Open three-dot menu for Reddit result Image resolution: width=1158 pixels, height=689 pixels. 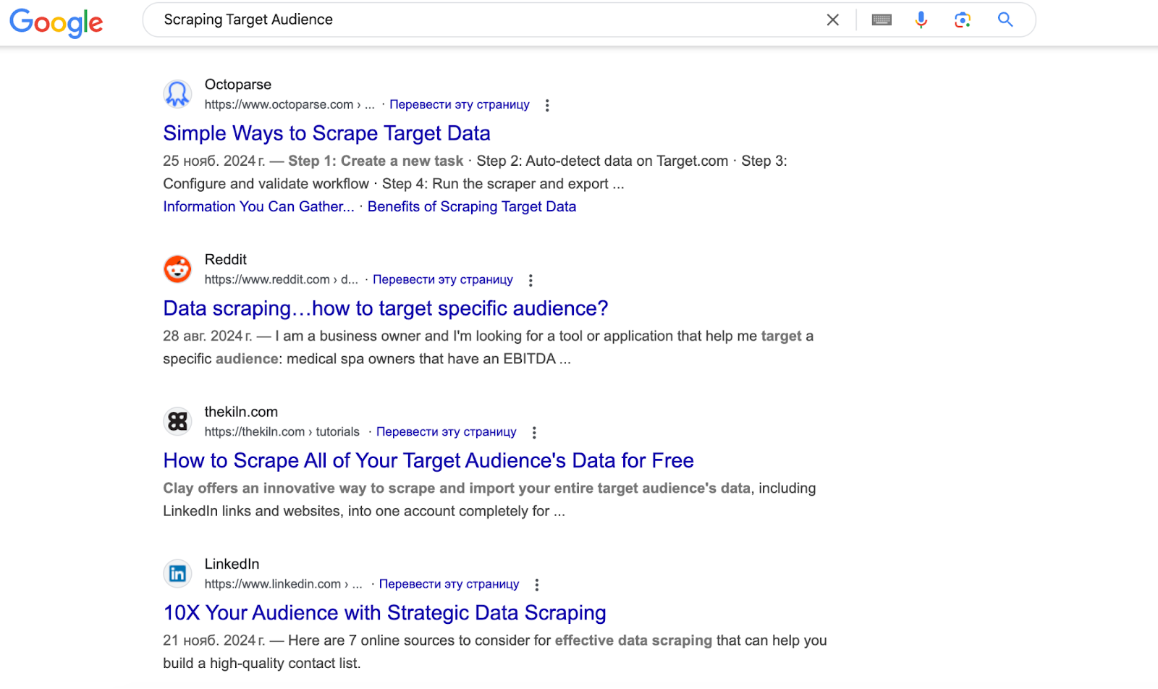point(530,280)
